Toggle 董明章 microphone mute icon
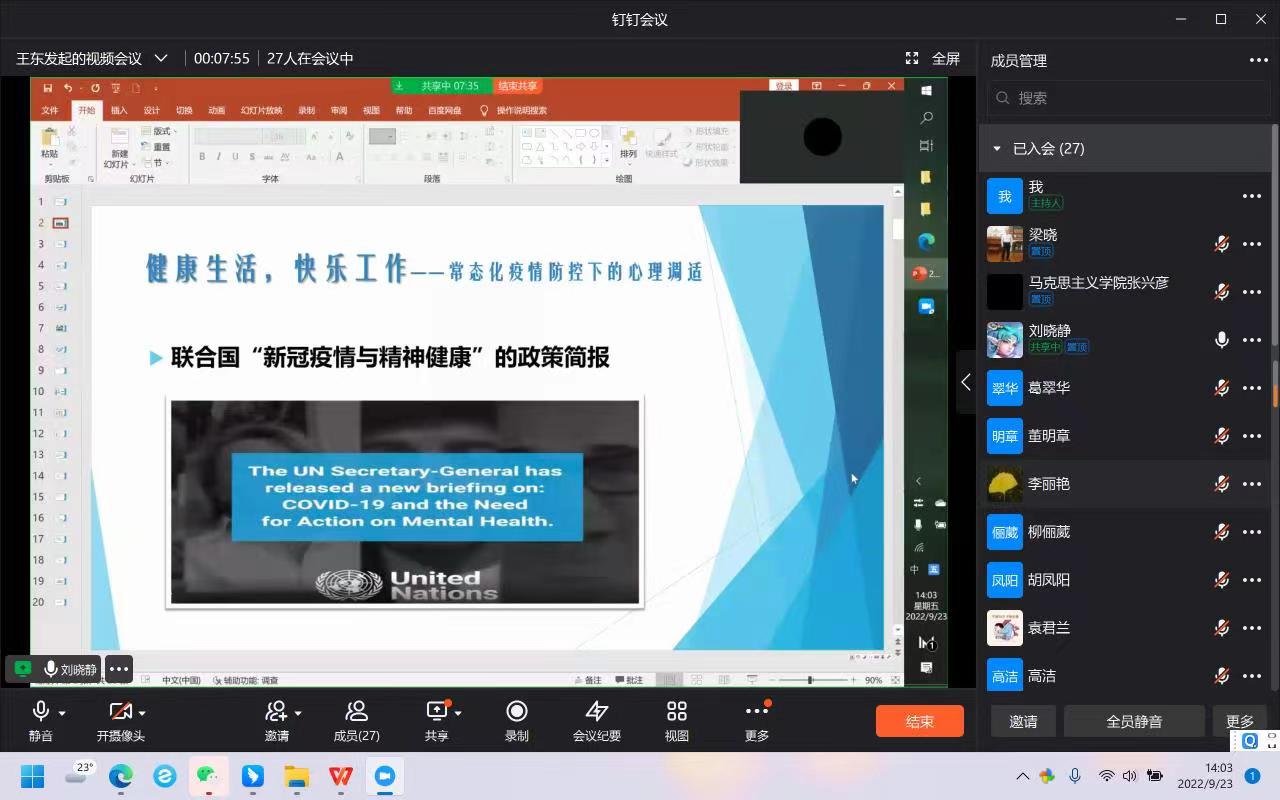The image size is (1280, 800). [x=1222, y=436]
